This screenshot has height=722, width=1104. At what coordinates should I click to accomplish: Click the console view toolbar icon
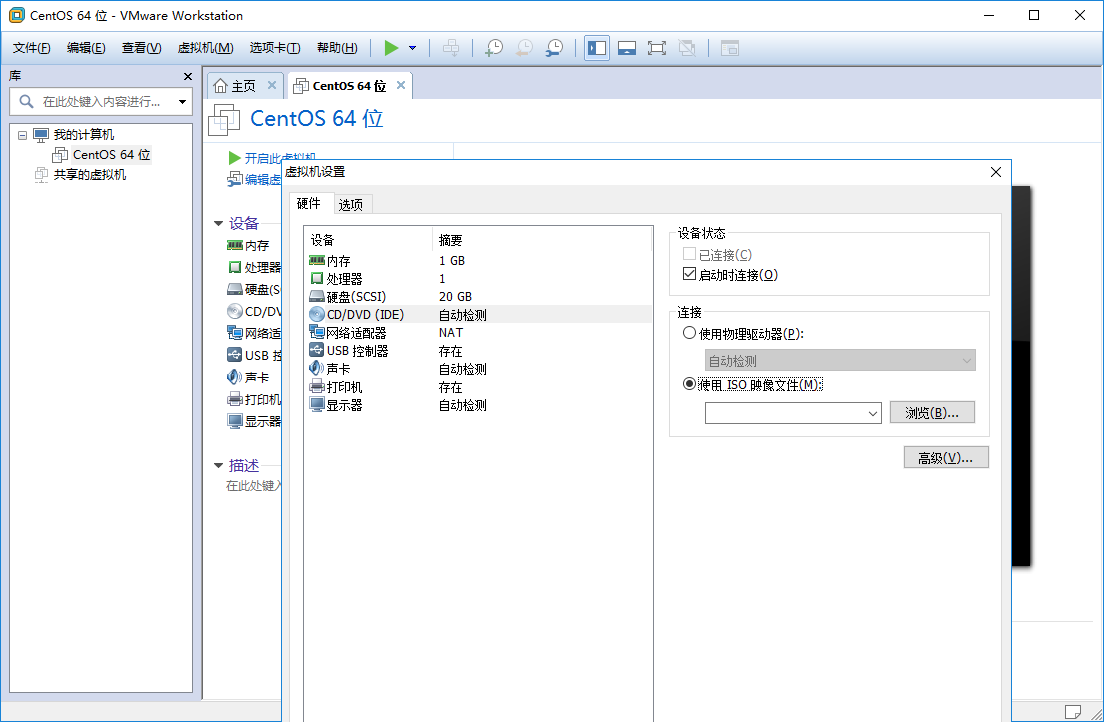click(x=626, y=47)
